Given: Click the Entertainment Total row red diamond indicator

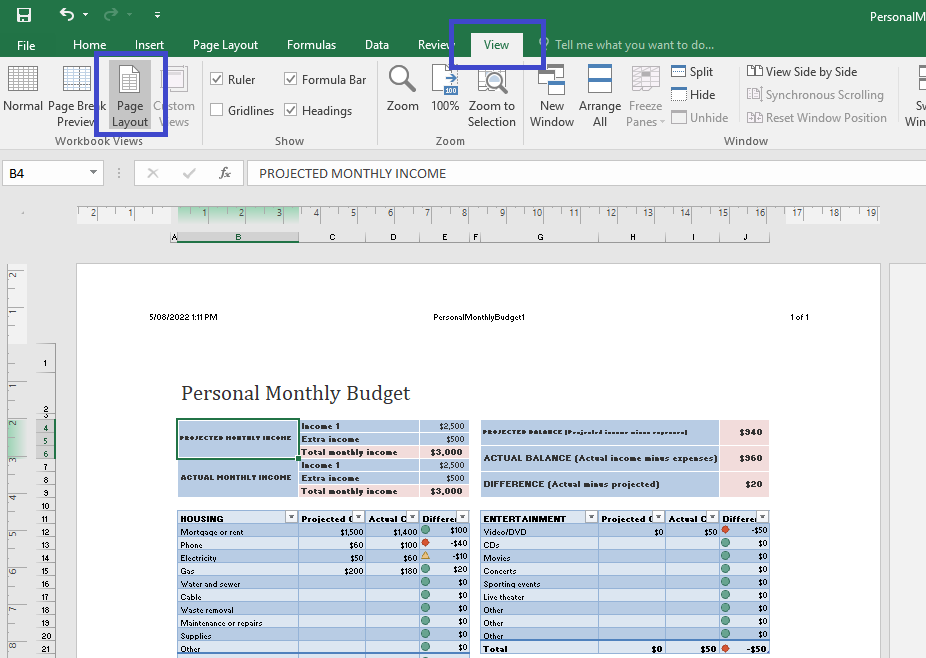Looking at the screenshot, I should click(725, 648).
